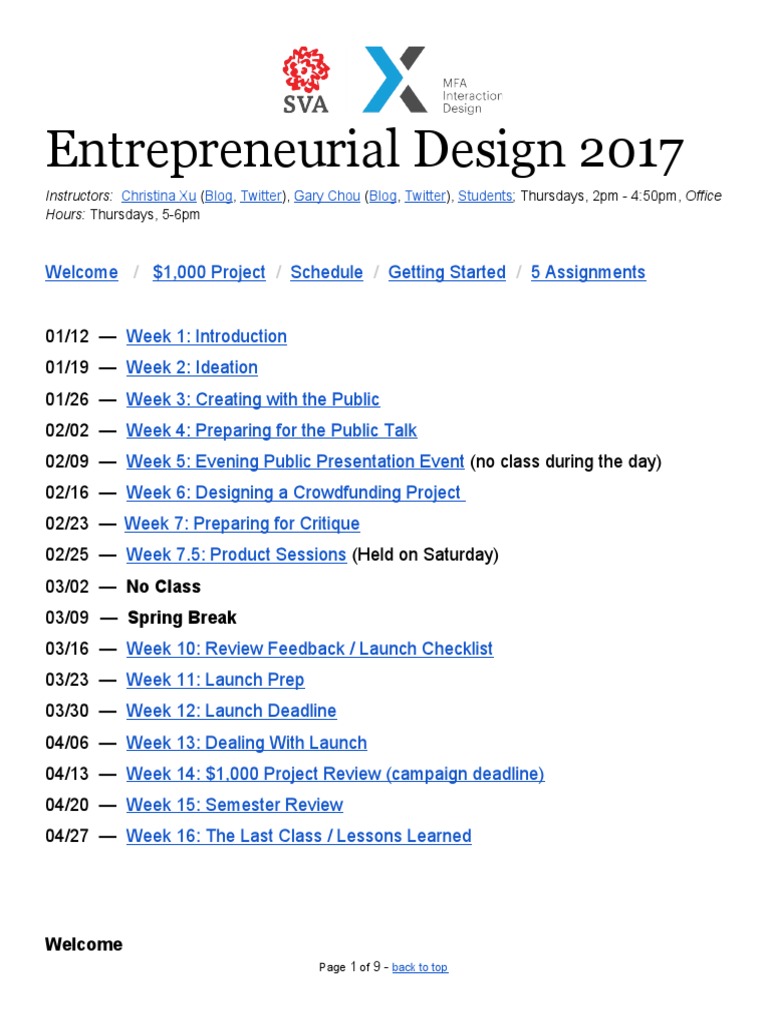Open the Getting Started nav link

coord(447,272)
